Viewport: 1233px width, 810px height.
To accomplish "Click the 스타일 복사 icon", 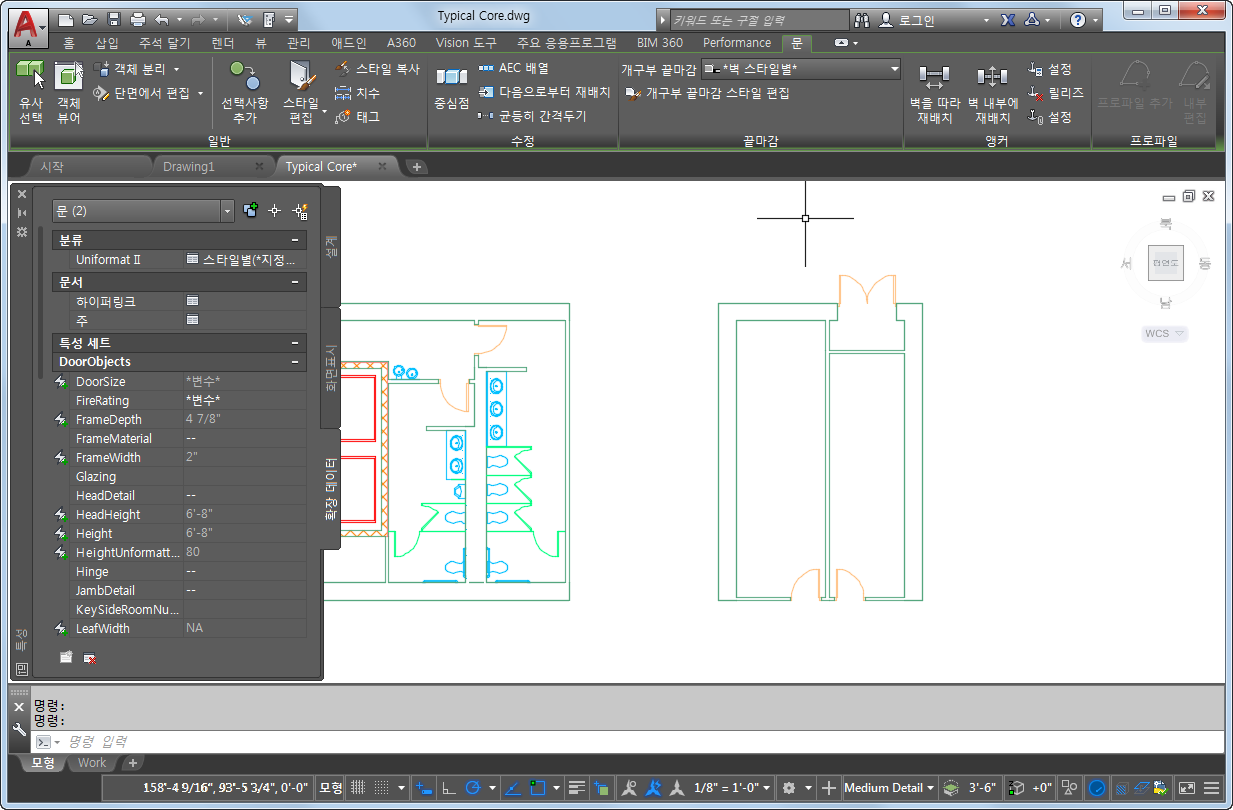I will click(x=343, y=69).
